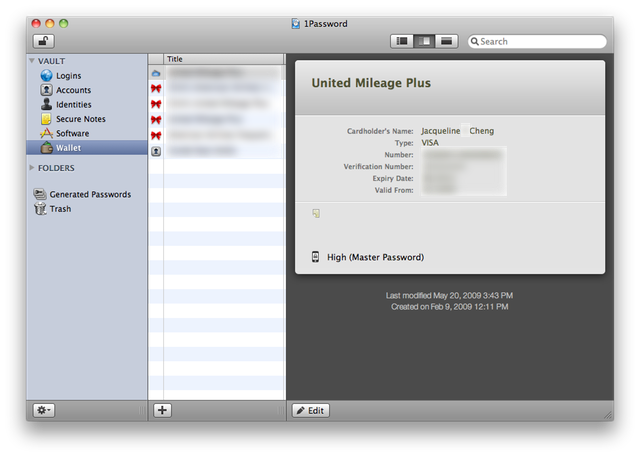Switch to split column view layout

click(x=424, y=41)
